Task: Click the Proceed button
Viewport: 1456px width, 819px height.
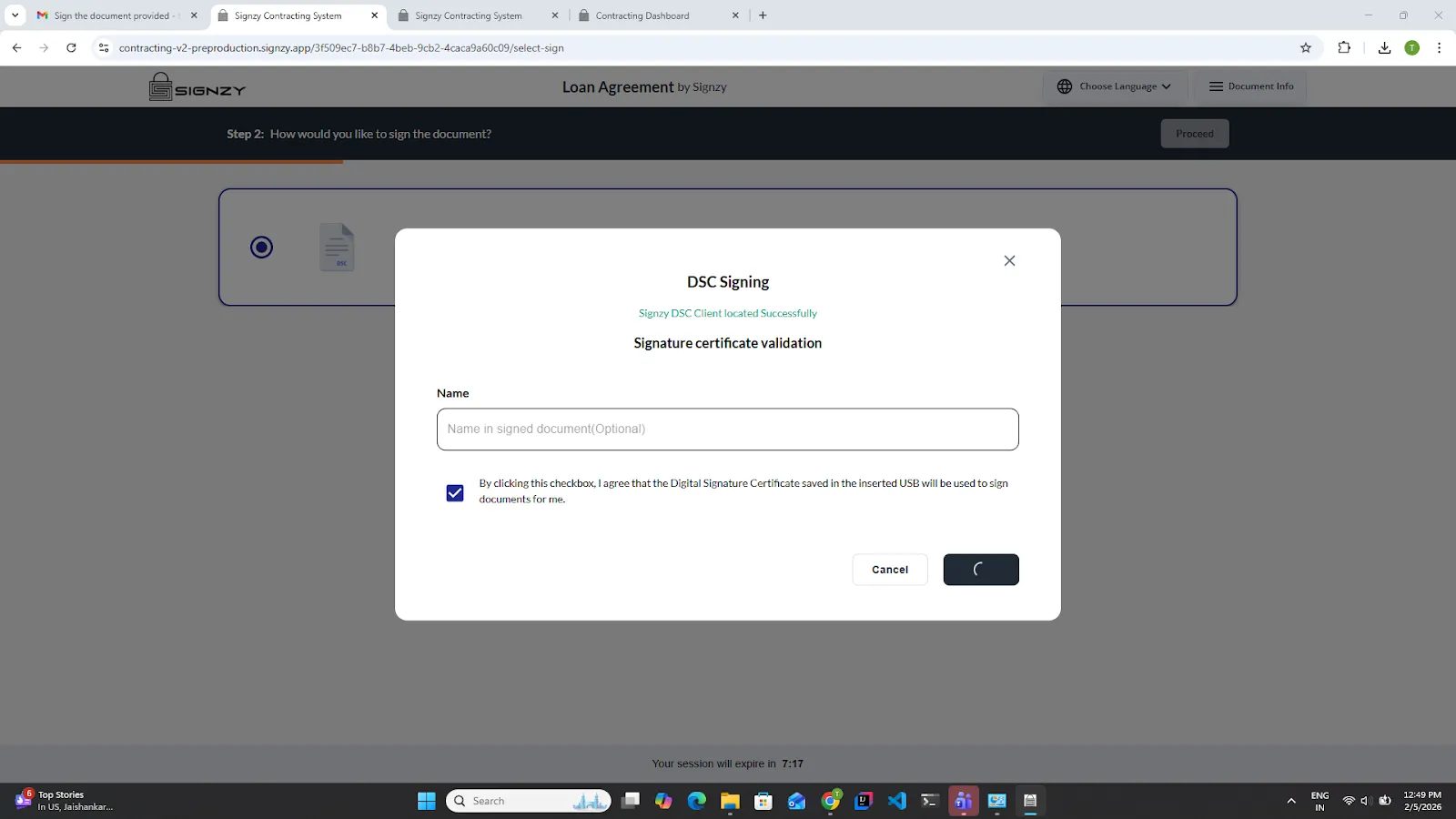Action: tap(1194, 134)
